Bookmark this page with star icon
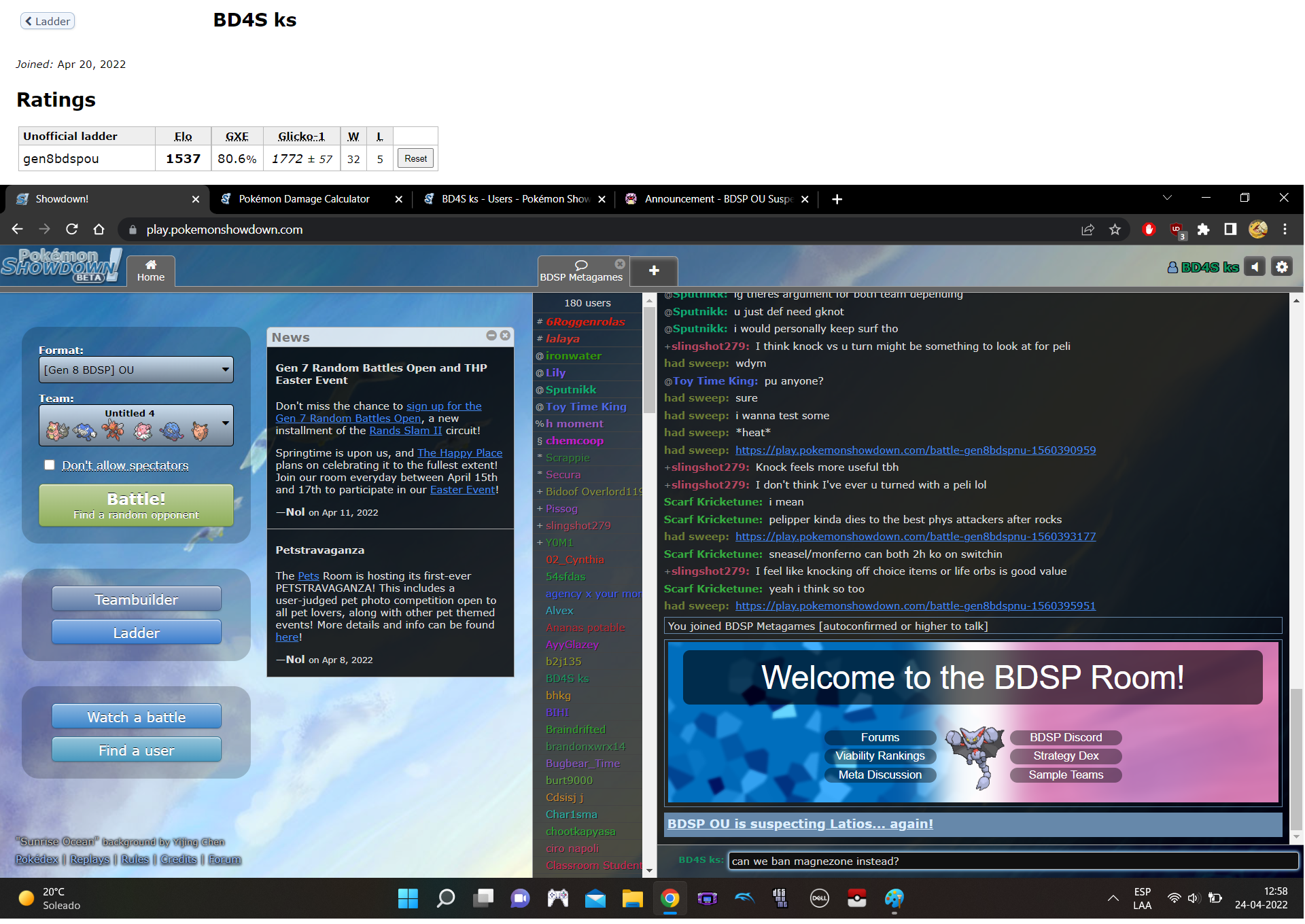Screen dimensions: 1305x924 (x=1115, y=230)
